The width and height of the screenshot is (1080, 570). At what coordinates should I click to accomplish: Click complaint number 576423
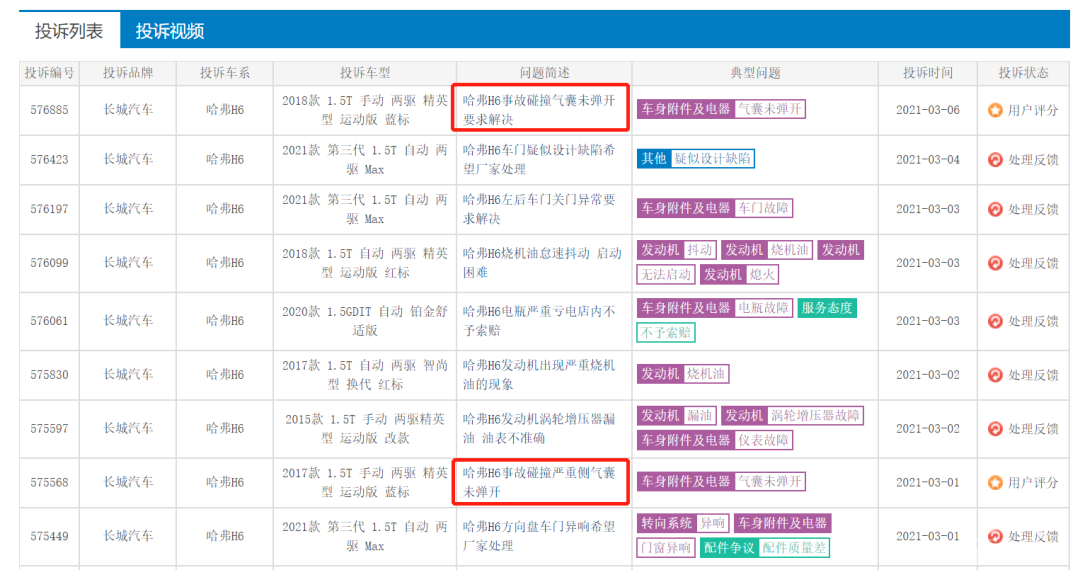coord(50,160)
